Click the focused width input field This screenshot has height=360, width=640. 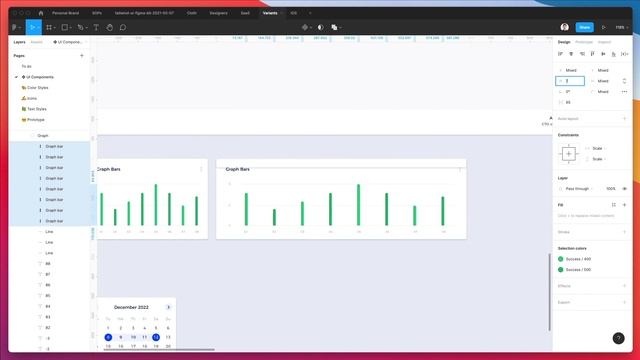pyautogui.click(x=570, y=81)
